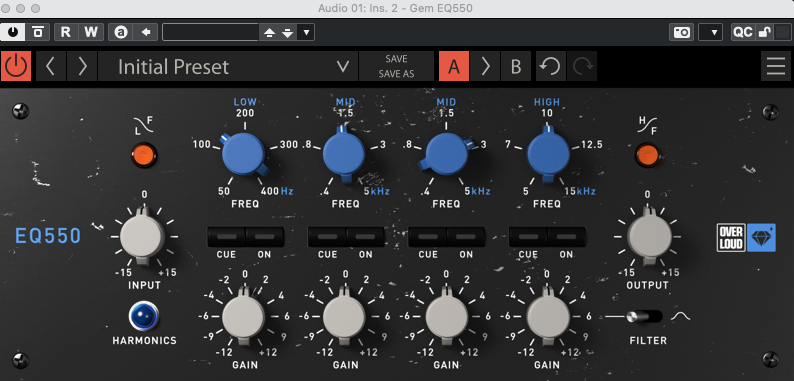Image resolution: width=794 pixels, height=381 pixels.
Task: Enable Read automation R button
Action: (65, 32)
